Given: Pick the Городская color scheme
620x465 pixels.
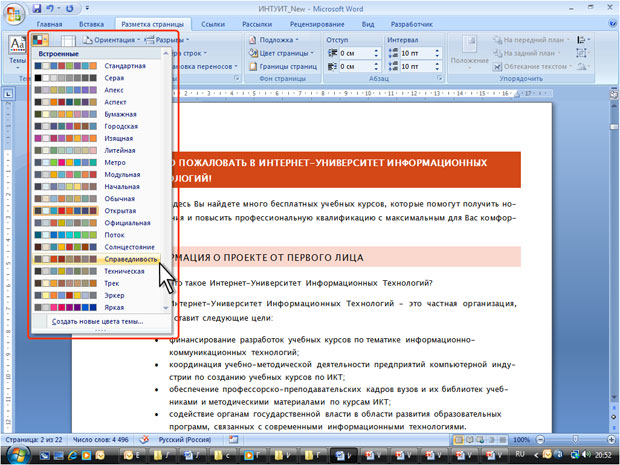Looking at the screenshot, I should point(97,126).
